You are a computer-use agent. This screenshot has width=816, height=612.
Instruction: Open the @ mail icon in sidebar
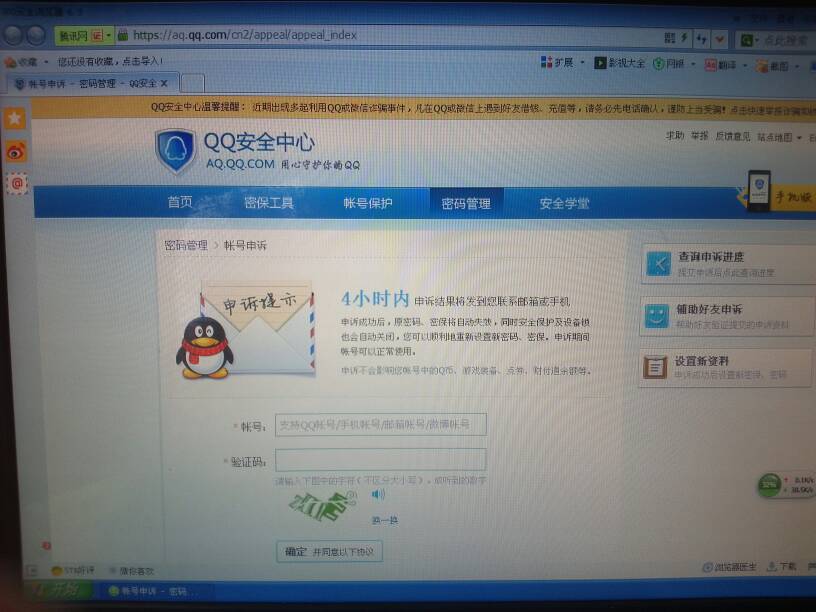17,184
